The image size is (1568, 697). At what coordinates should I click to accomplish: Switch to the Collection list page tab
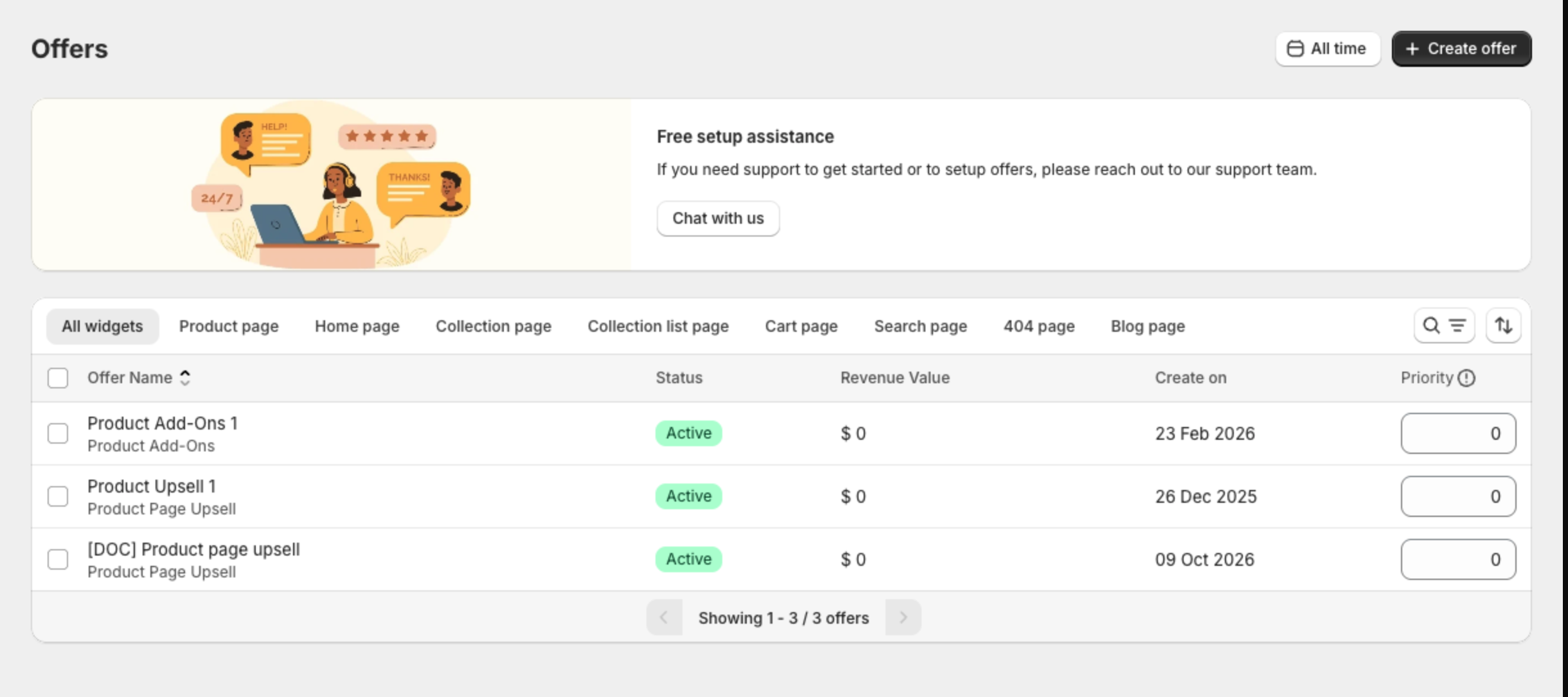[658, 327]
